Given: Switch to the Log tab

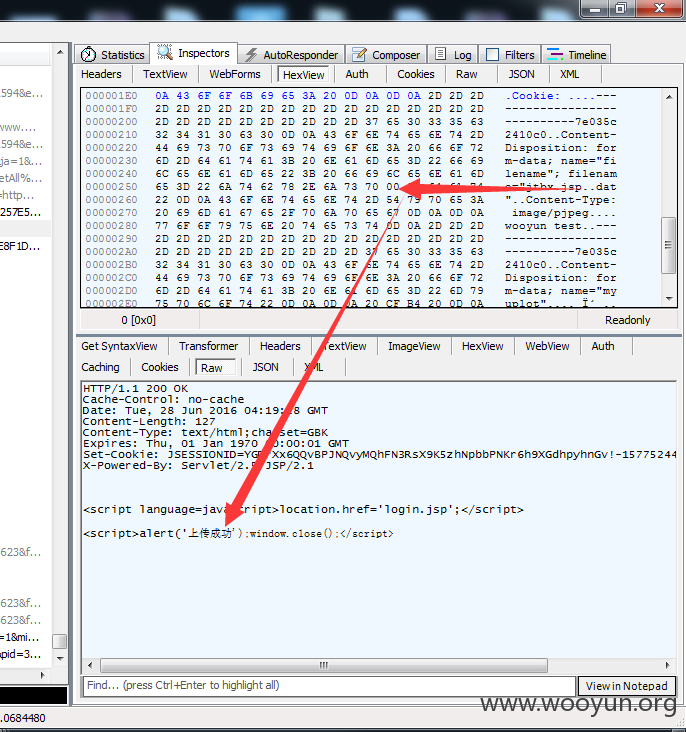Looking at the screenshot, I should (453, 55).
